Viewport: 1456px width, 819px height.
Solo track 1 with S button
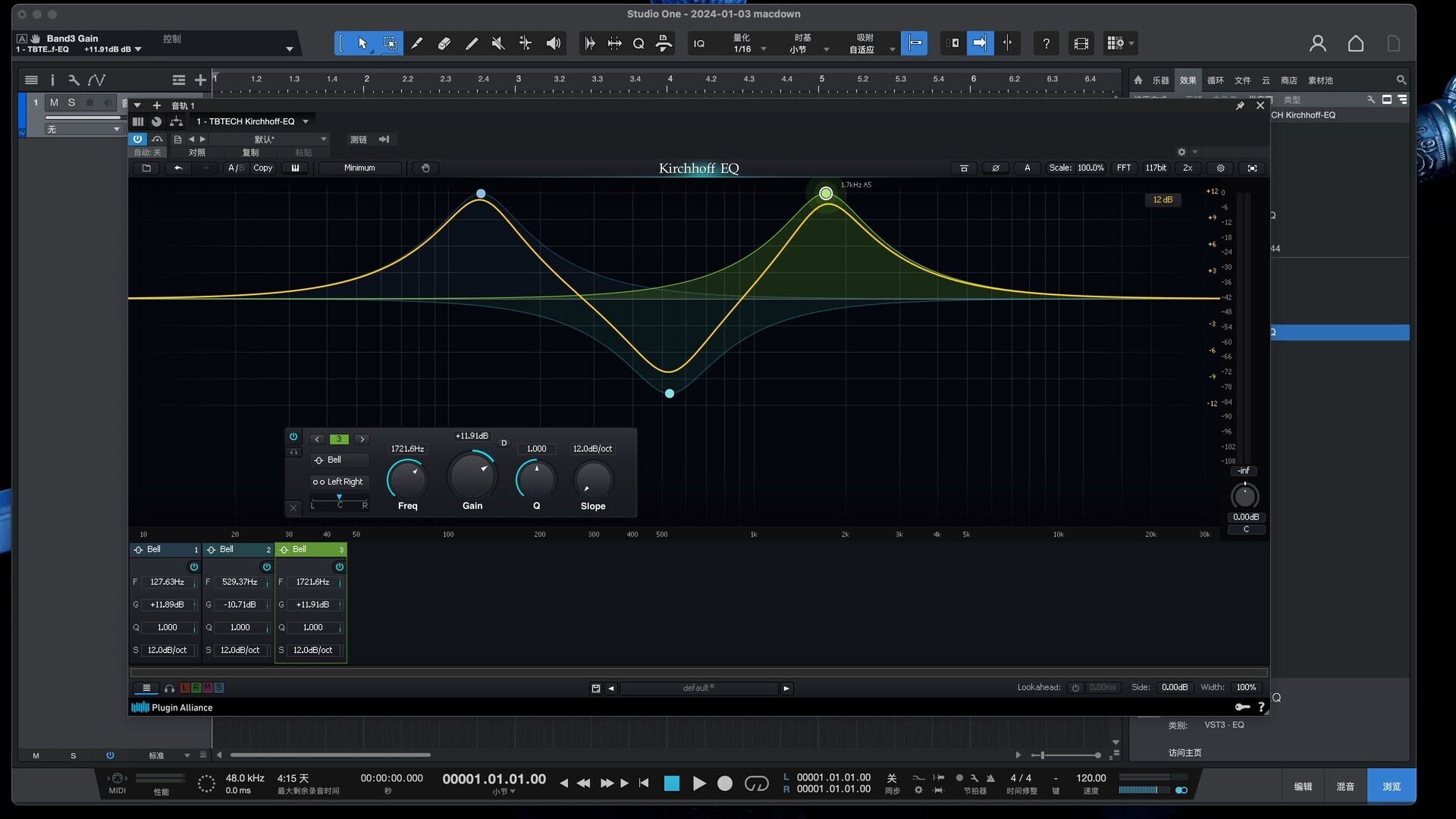(x=71, y=102)
